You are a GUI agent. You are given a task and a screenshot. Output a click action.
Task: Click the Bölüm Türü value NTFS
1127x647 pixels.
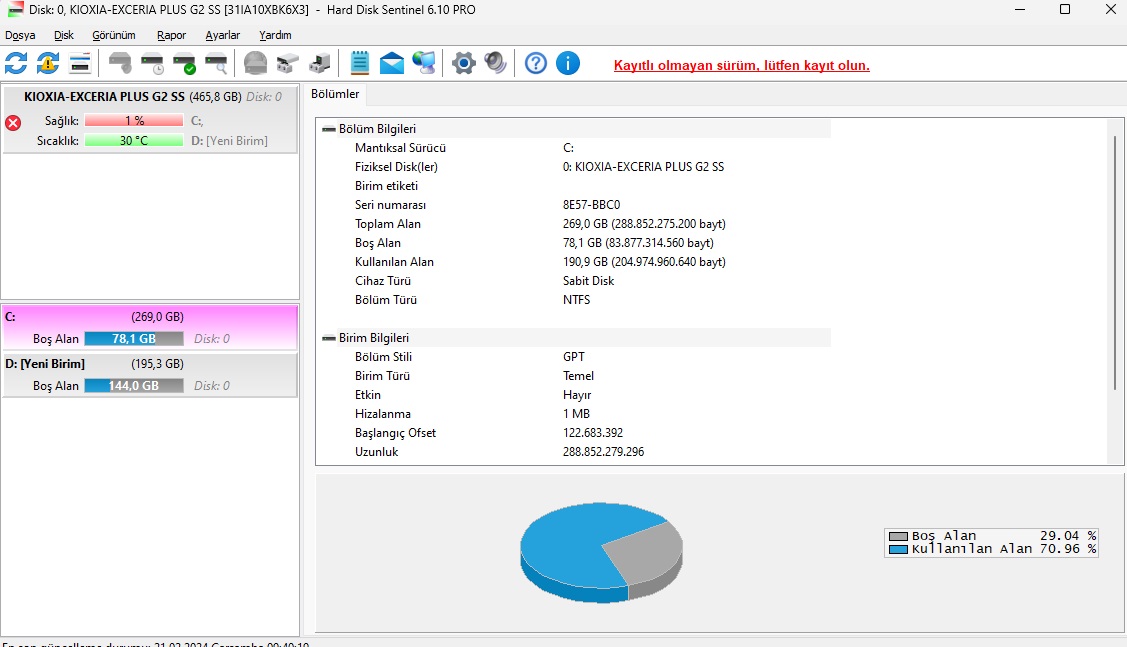click(576, 300)
